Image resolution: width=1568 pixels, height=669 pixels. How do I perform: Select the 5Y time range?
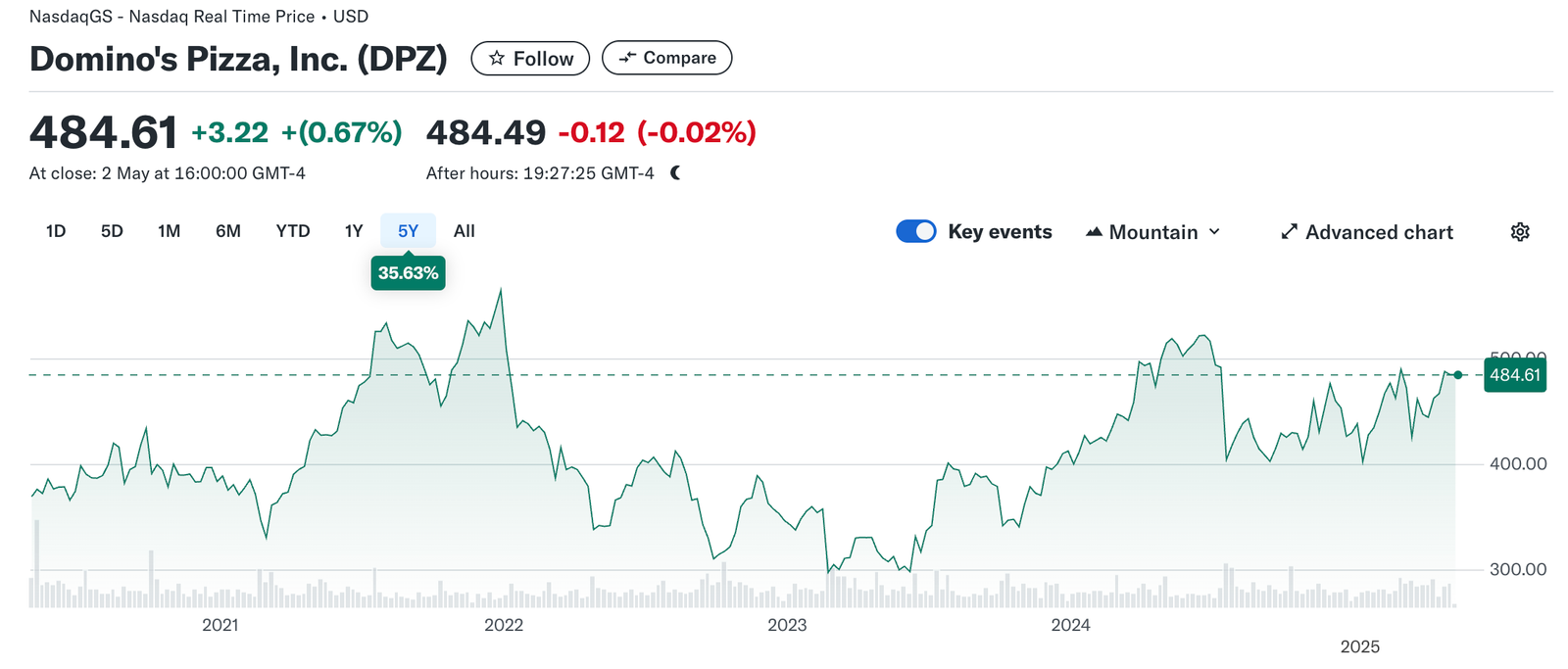(x=408, y=231)
